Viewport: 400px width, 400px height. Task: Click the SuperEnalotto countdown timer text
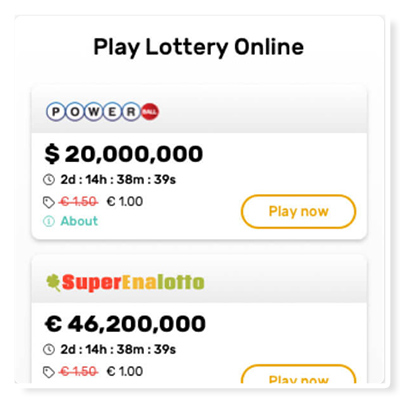(x=118, y=350)
